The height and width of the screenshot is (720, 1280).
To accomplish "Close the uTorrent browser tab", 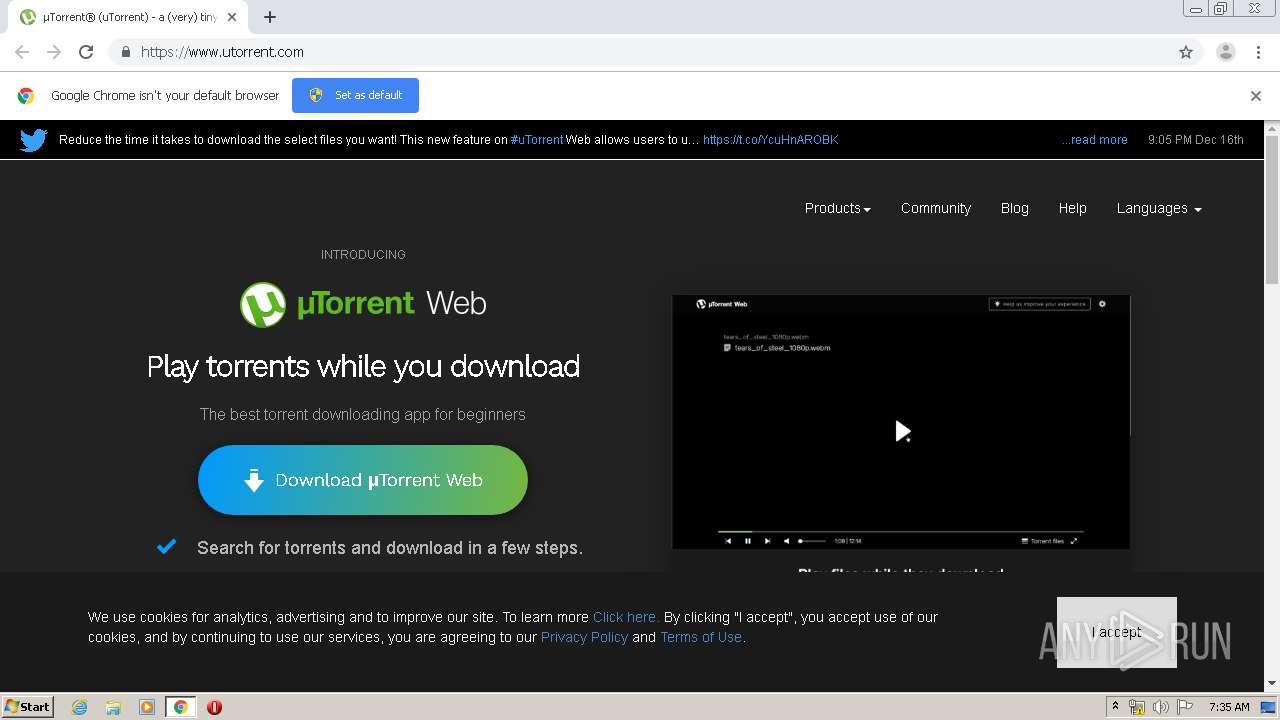I will tap(232, 17).
